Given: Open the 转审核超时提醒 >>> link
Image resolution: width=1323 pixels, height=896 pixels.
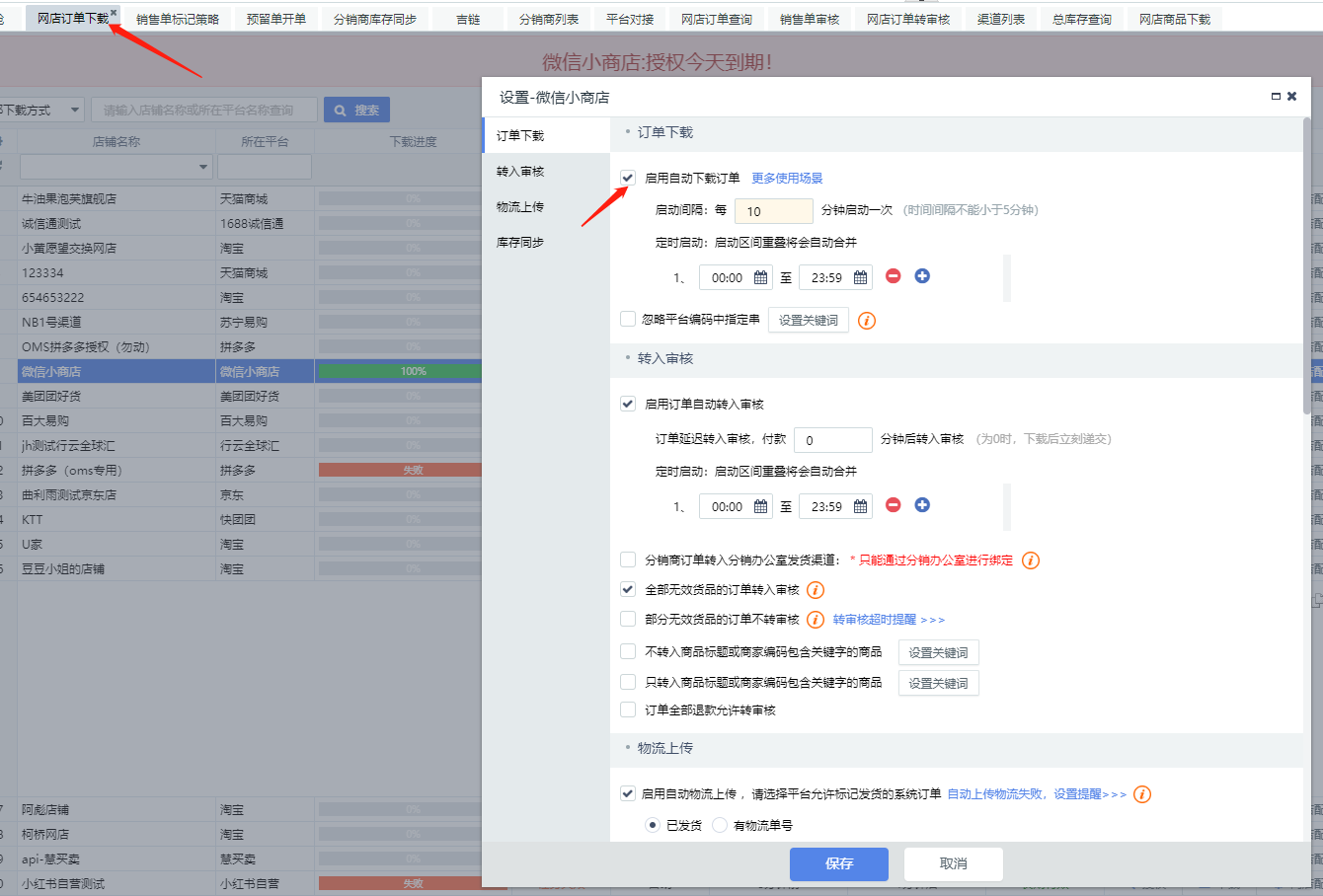Looking at the screenshot, I should coord(889,620).
